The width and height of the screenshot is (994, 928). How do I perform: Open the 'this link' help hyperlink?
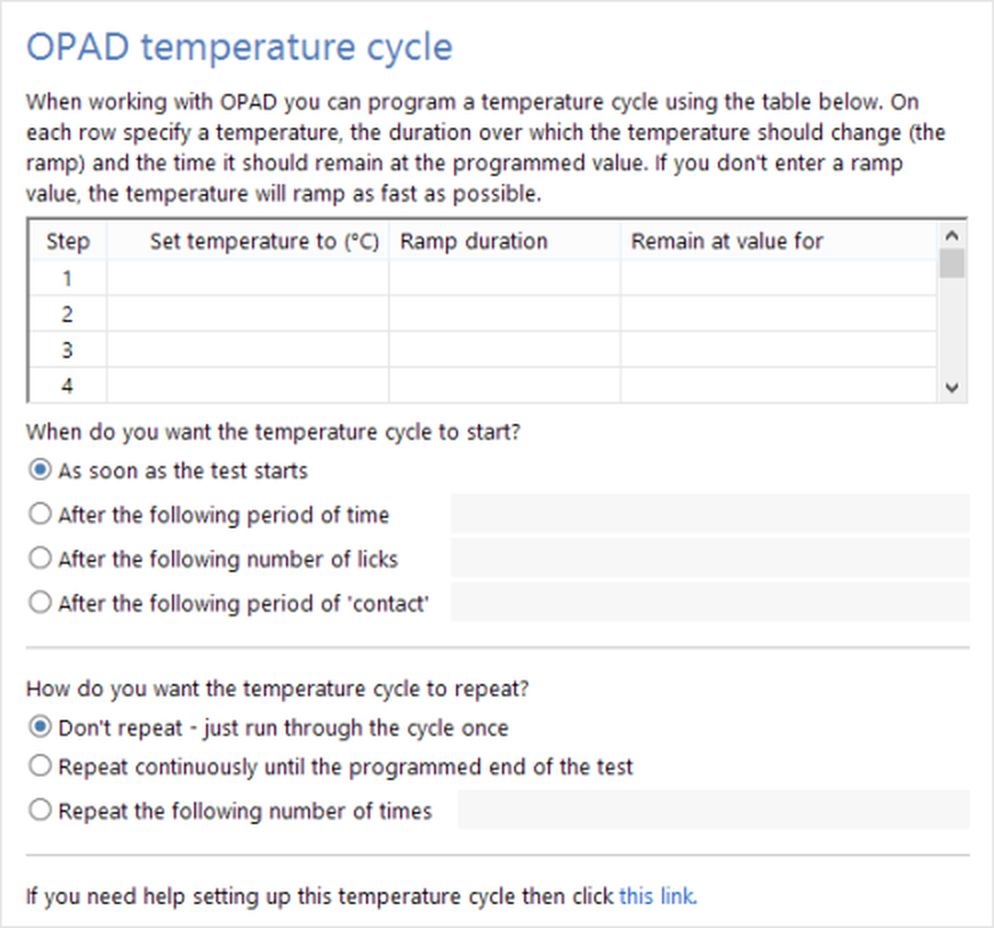(x=657, y=896)
